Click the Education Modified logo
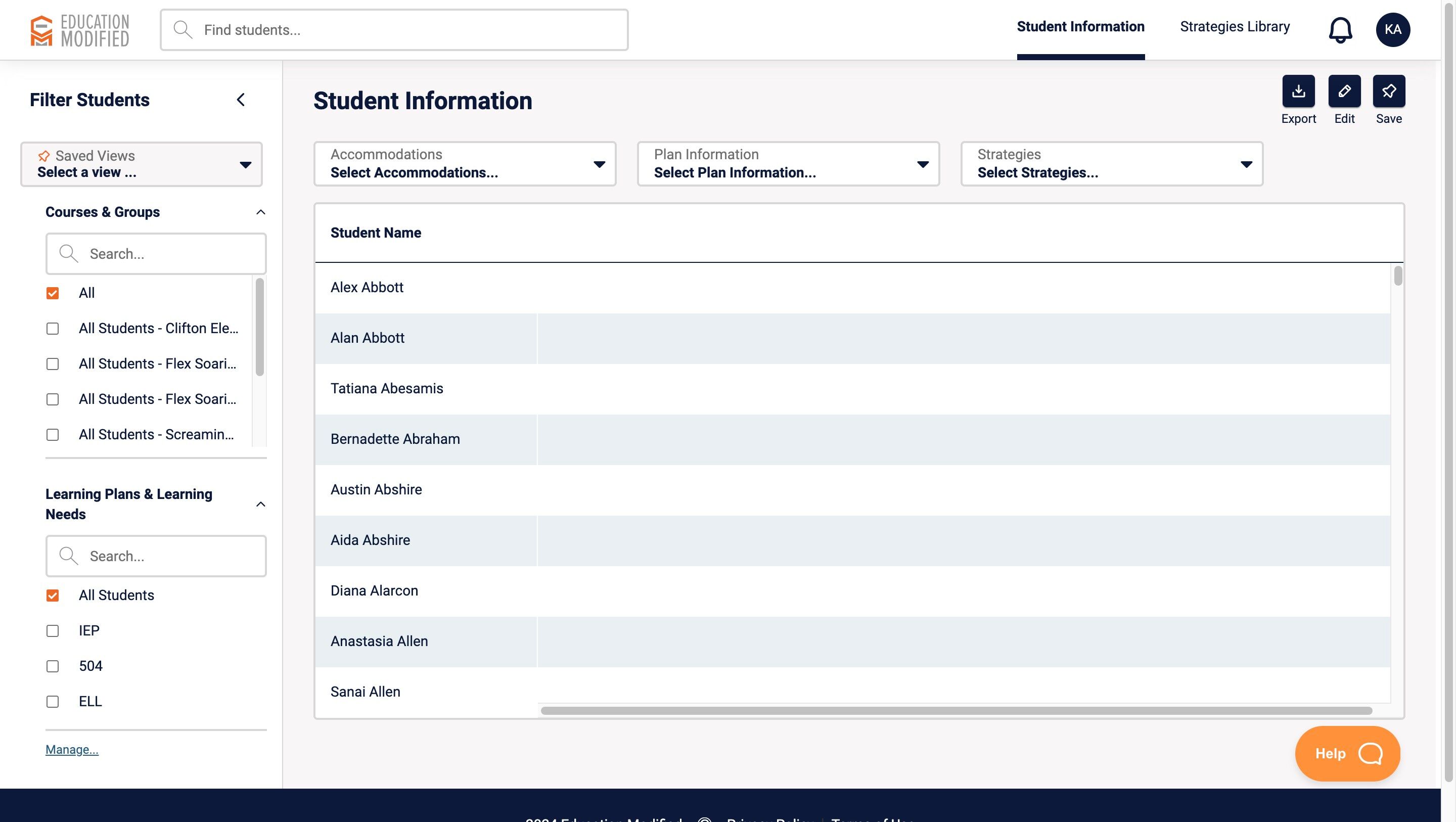 tap(80, 30)
